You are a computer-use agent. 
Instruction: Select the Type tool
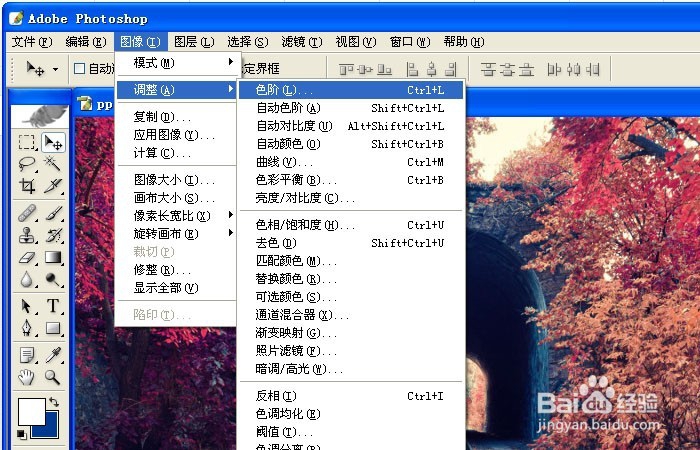[53, 306]
